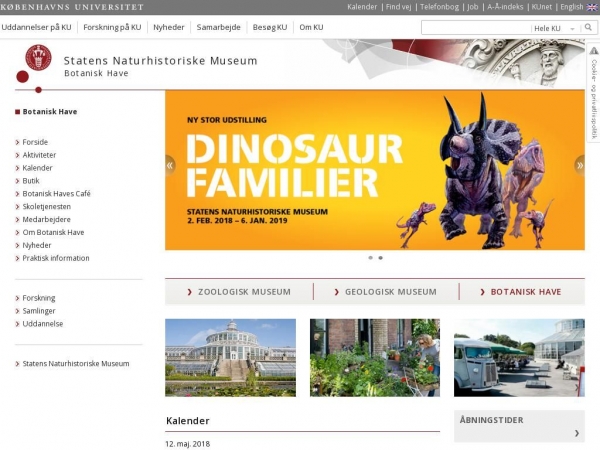Screen dimensions: 600x450
Task: Open the garden shop plants photo
Action: click(x=375, y=358)
